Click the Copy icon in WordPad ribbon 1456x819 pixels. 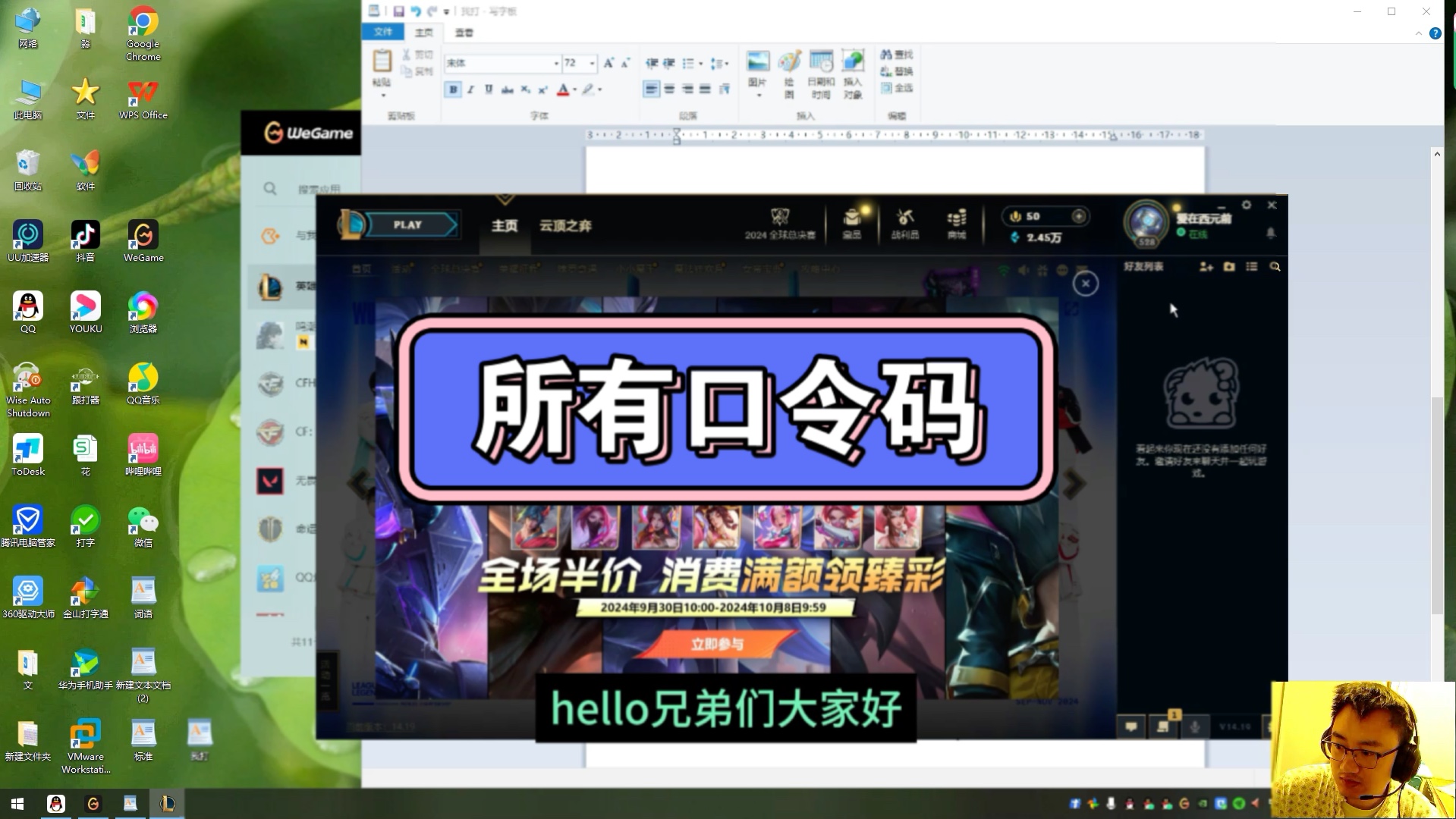407,71
